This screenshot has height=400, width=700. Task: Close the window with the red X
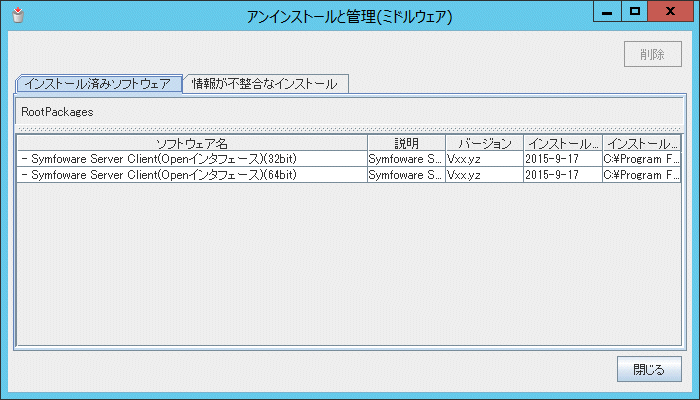pyautogui.click(x=670, y=12)
